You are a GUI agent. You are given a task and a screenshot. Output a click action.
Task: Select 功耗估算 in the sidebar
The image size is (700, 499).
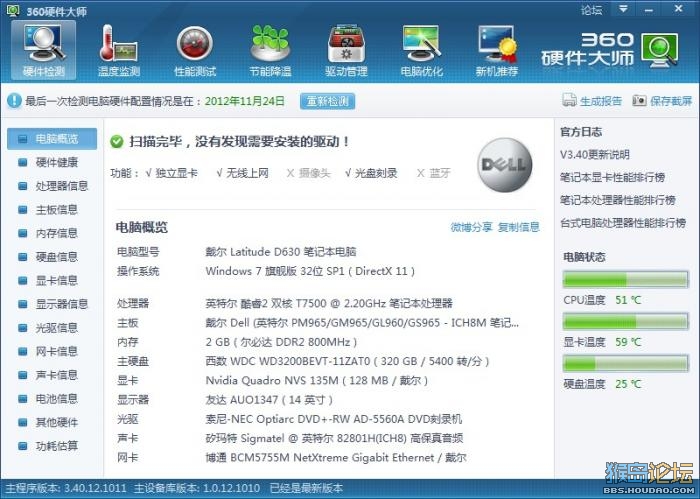(x=57, y=446)
